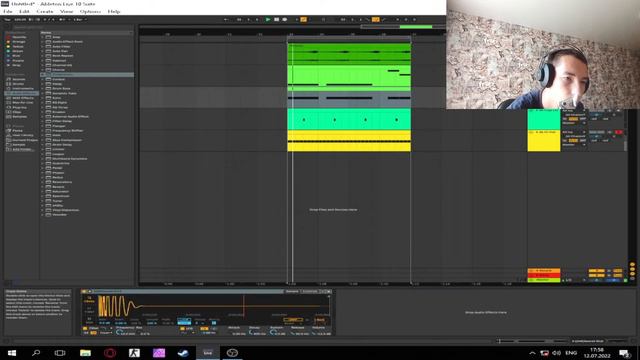This screenshot has height=360, width=640.
Task: Select the teal clip with four notes
Action: pyautogui.click(x=349, y=119)
